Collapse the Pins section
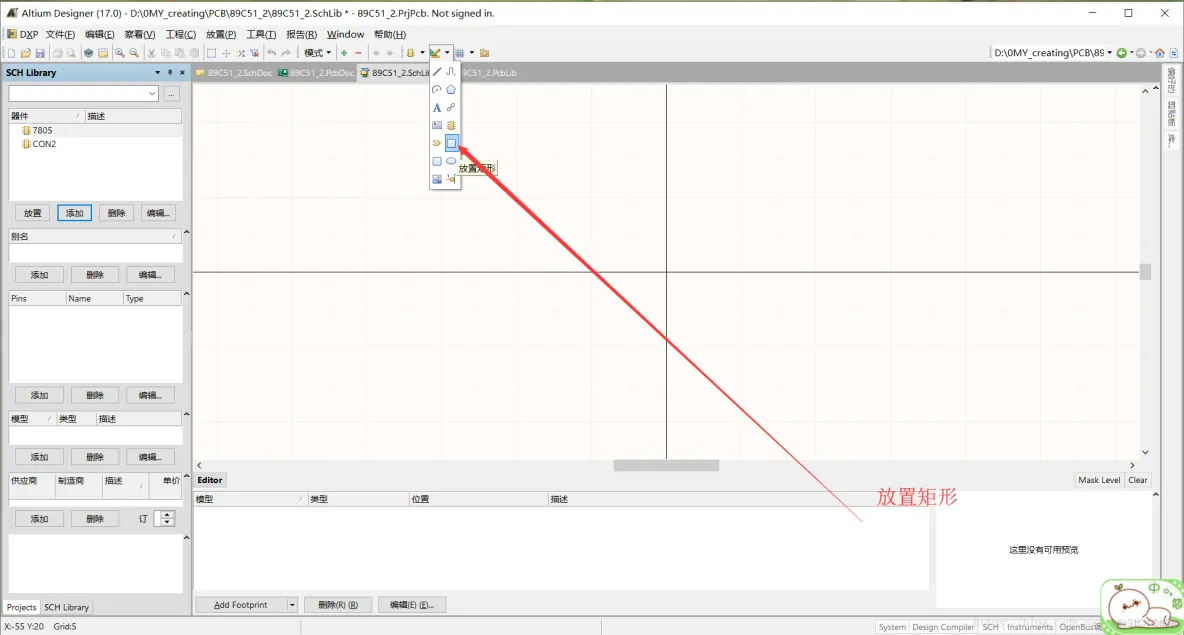The width and height of the screenshot is (1184, 635). pos(187,294)
